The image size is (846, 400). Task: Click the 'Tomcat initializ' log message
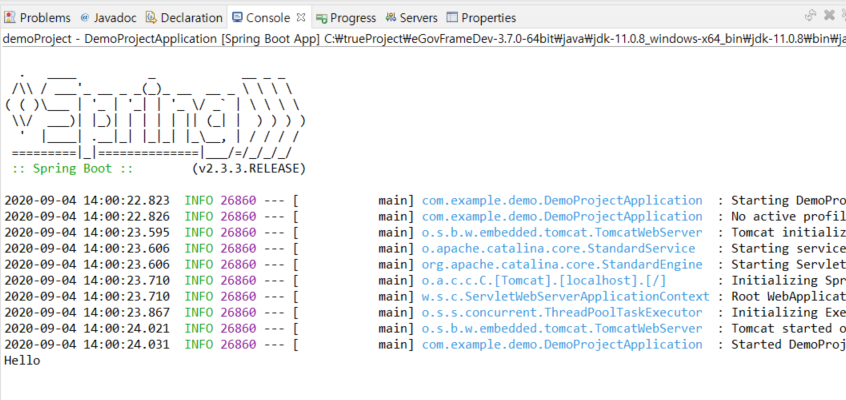[788, 233]
